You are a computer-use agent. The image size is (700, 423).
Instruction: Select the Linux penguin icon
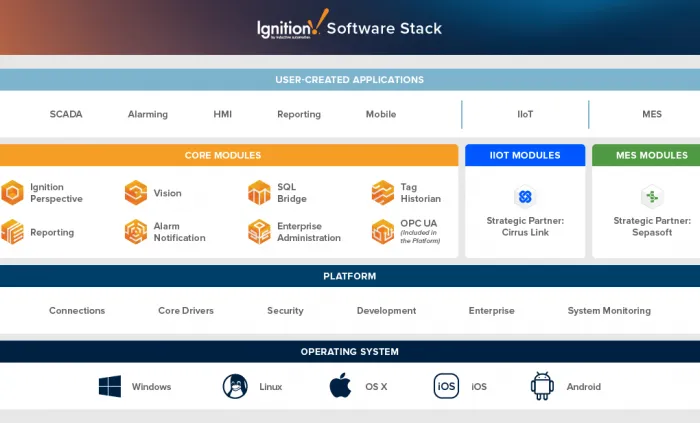click(x=235, y=386)
